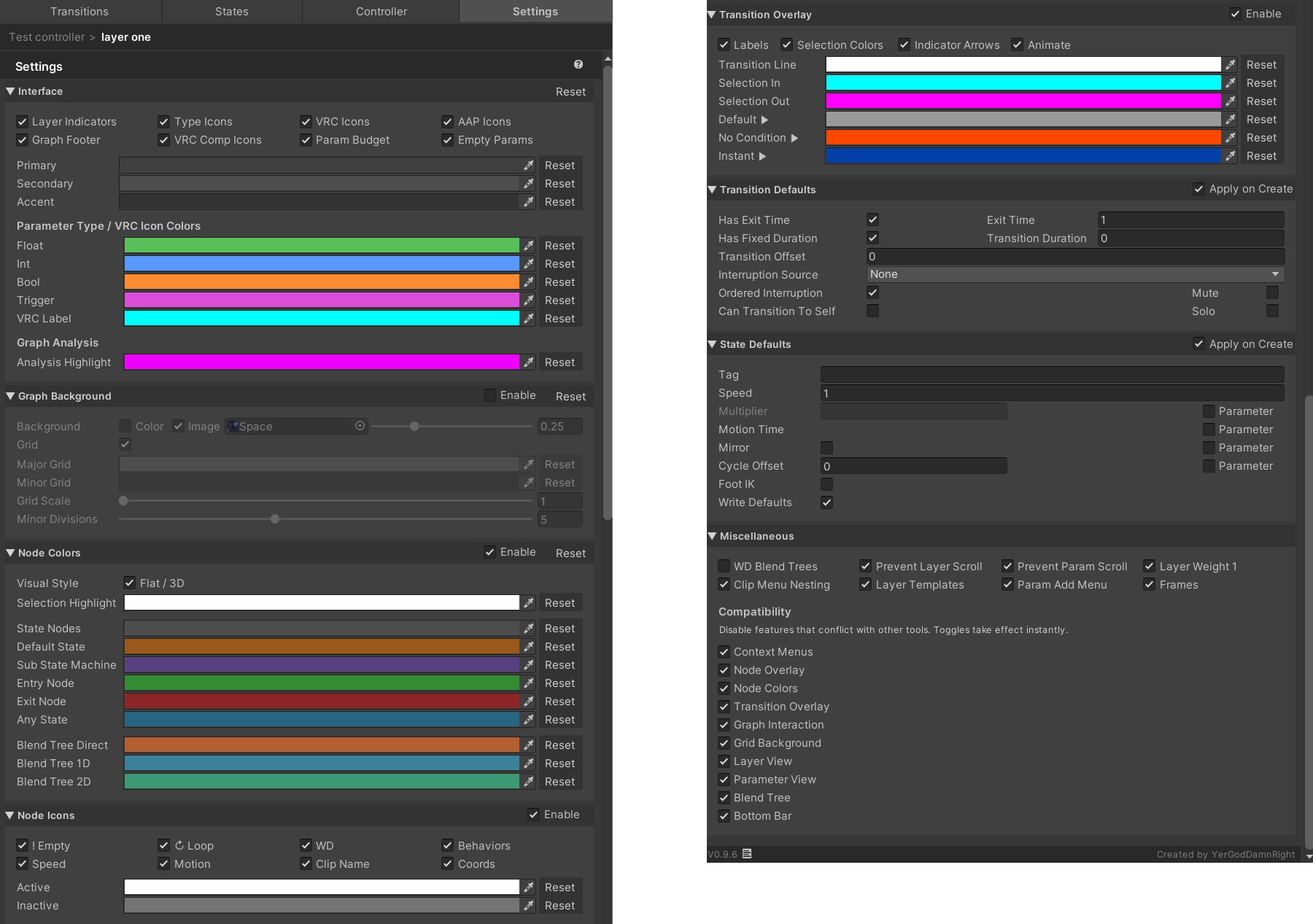
Task: Toggle the Write Defaults checkbox
Action: coord(826,502)
